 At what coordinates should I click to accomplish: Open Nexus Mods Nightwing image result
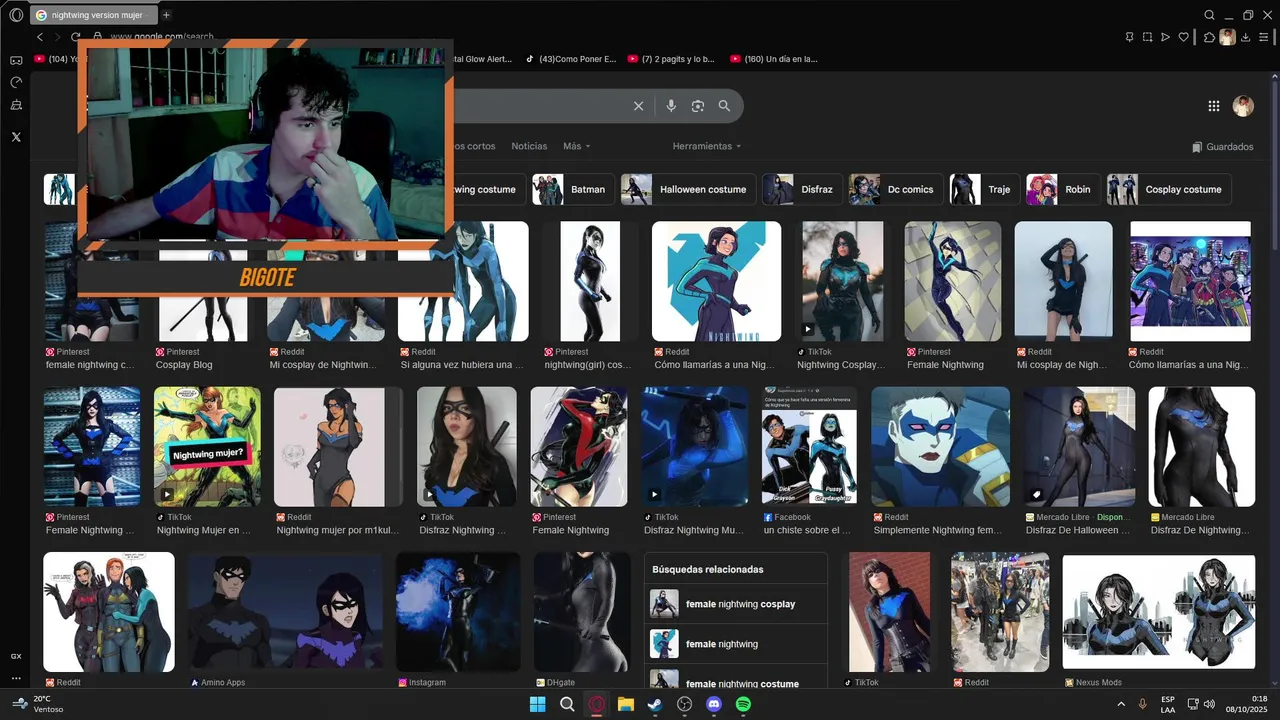[x=1158, y=612]
